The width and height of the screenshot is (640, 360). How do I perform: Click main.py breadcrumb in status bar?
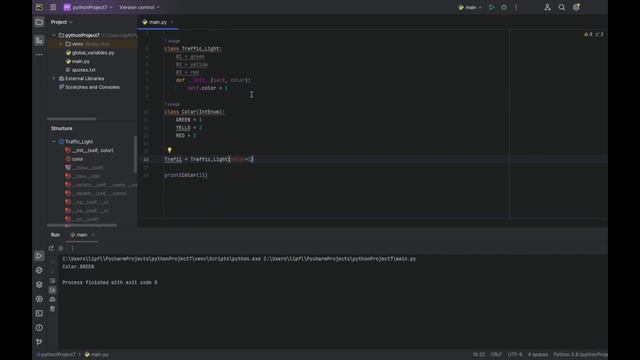tap(97, 355)
